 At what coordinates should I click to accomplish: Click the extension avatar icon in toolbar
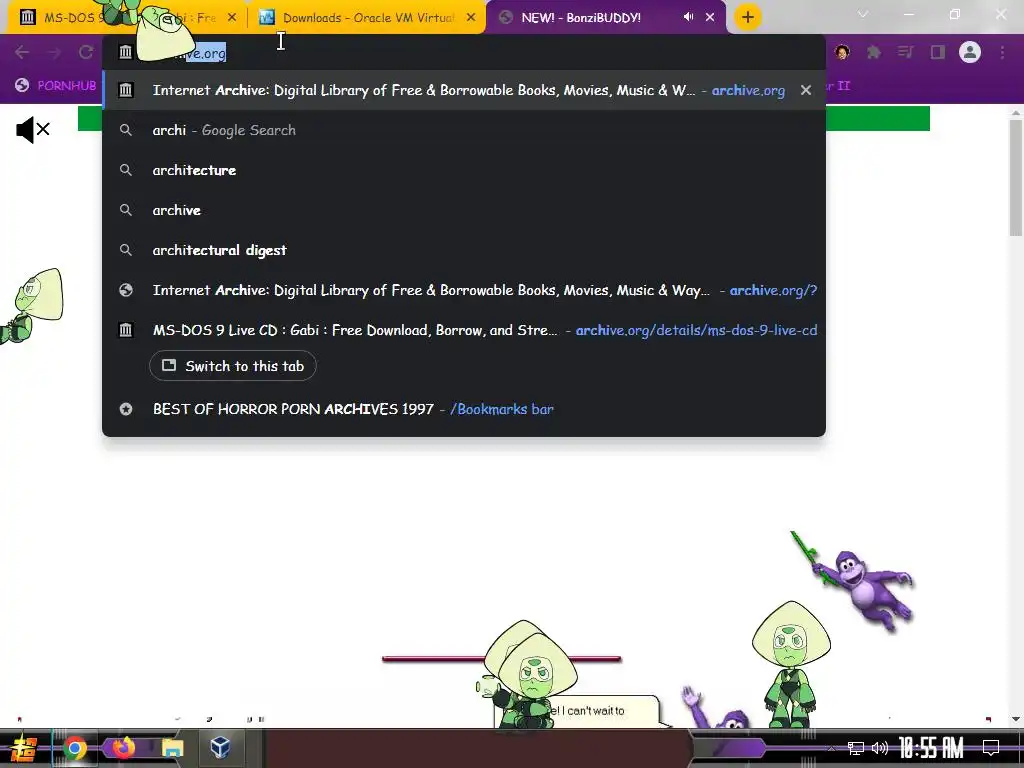click(842, 52)
